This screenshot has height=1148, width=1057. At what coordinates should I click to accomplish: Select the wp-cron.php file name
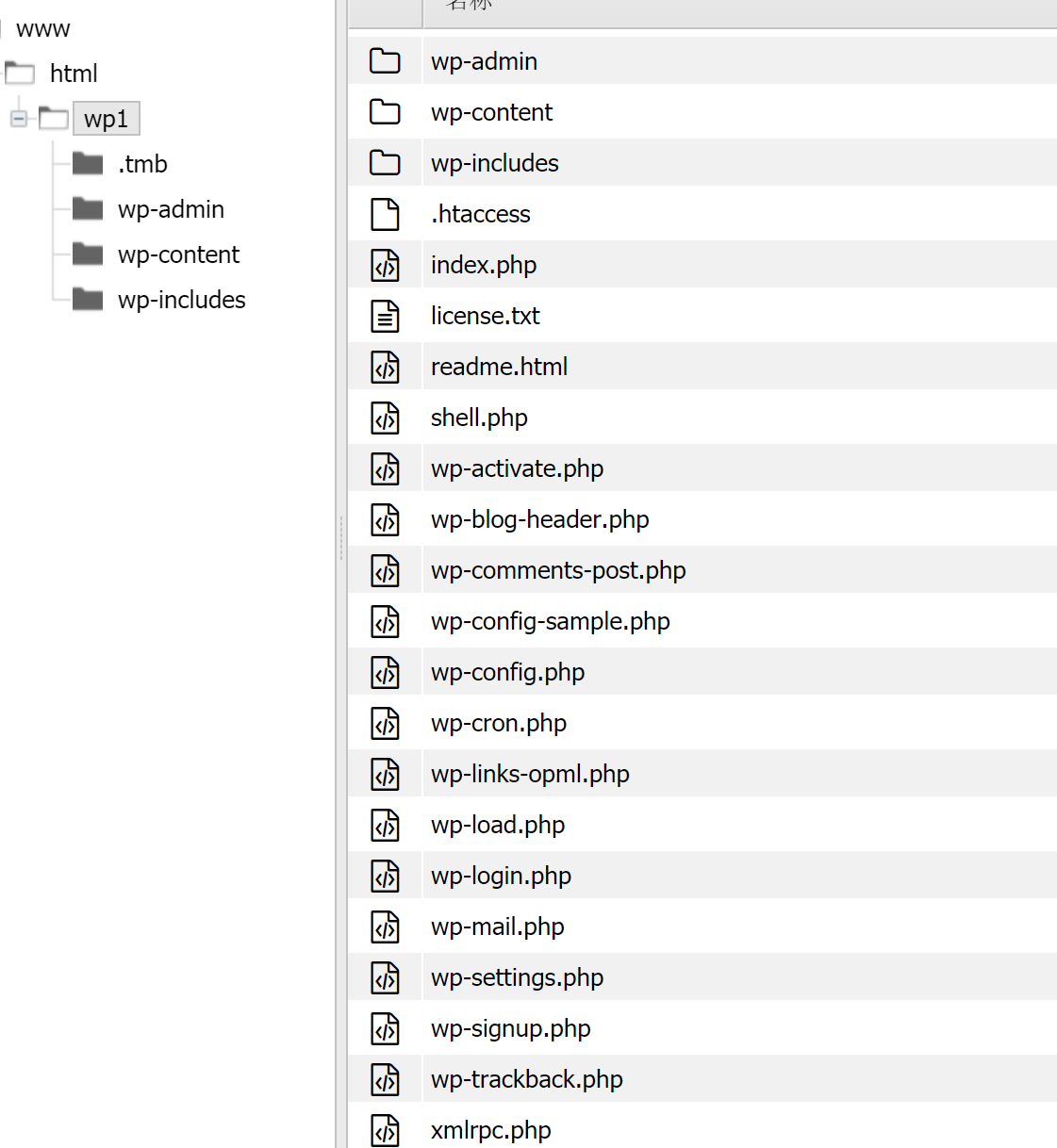pos(499,723)
